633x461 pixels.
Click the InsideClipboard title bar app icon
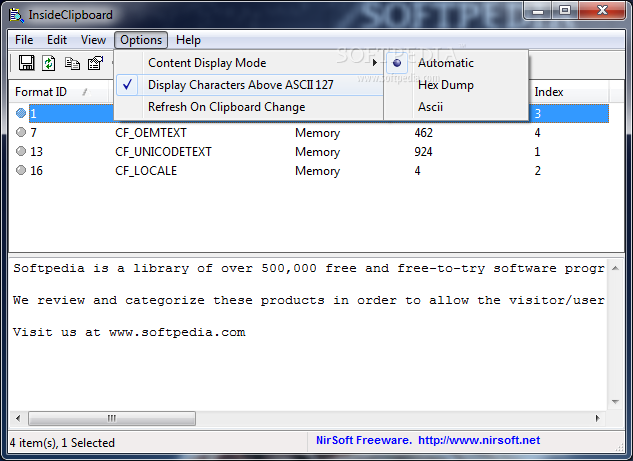coord(17,15)
